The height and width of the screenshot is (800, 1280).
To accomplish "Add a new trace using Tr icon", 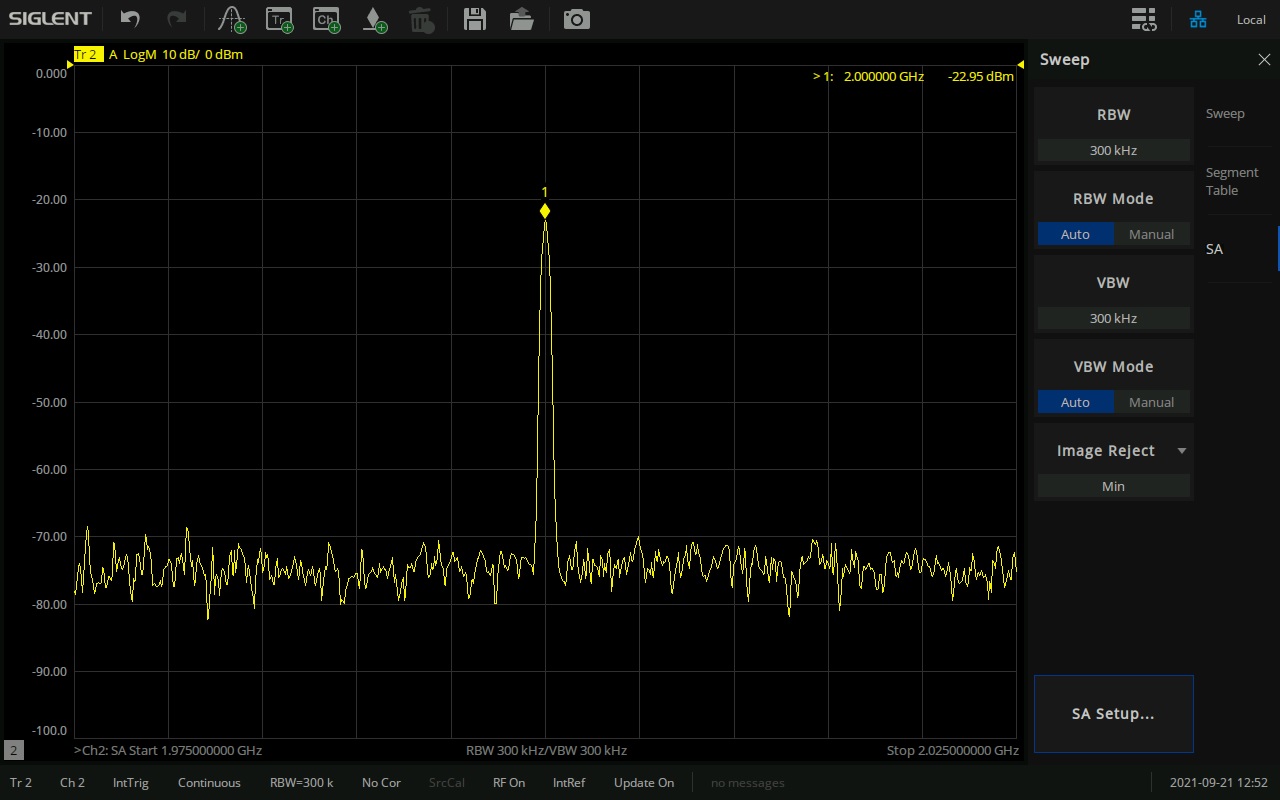I will click(279, 19).
